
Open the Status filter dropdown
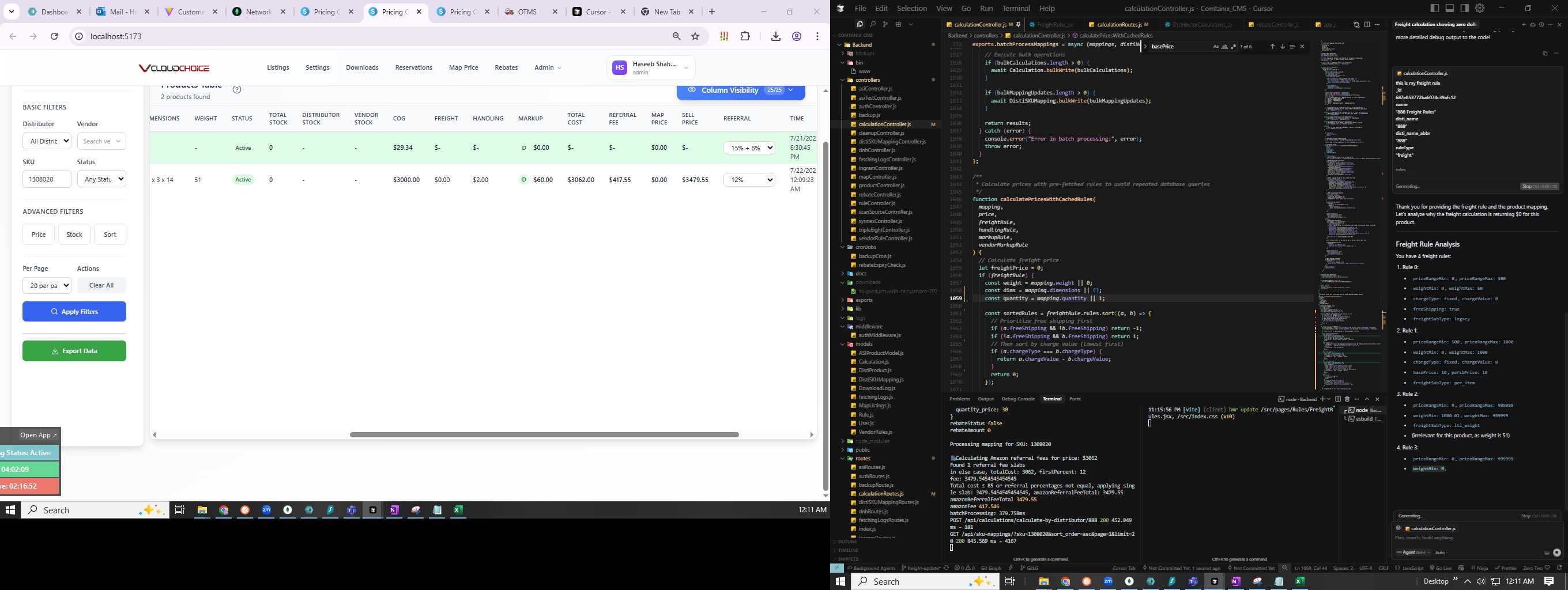(x=101, y=179)
